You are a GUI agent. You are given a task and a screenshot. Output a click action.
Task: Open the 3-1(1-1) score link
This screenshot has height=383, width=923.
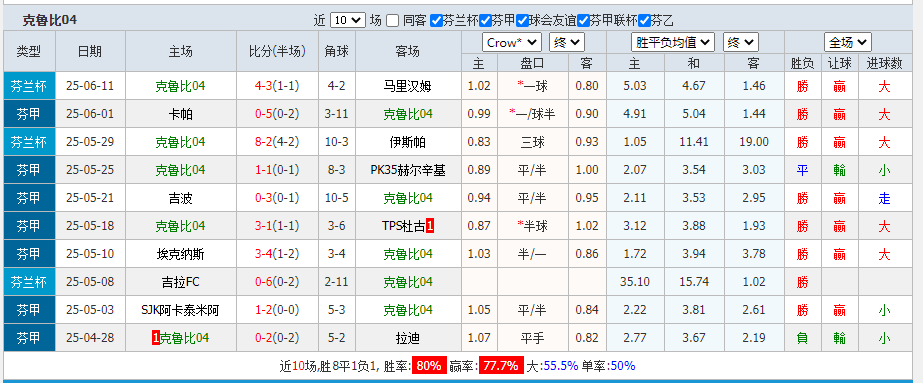(277, 226)
